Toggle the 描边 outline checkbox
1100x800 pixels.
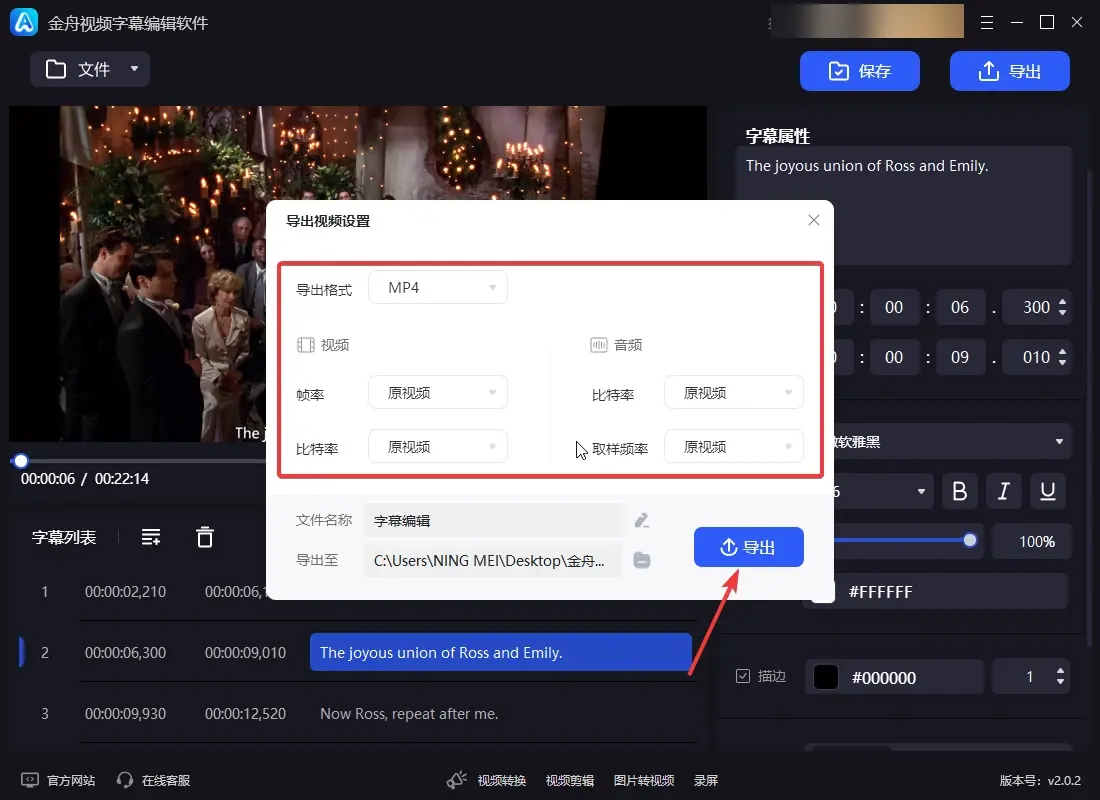(x=743, y=676)
